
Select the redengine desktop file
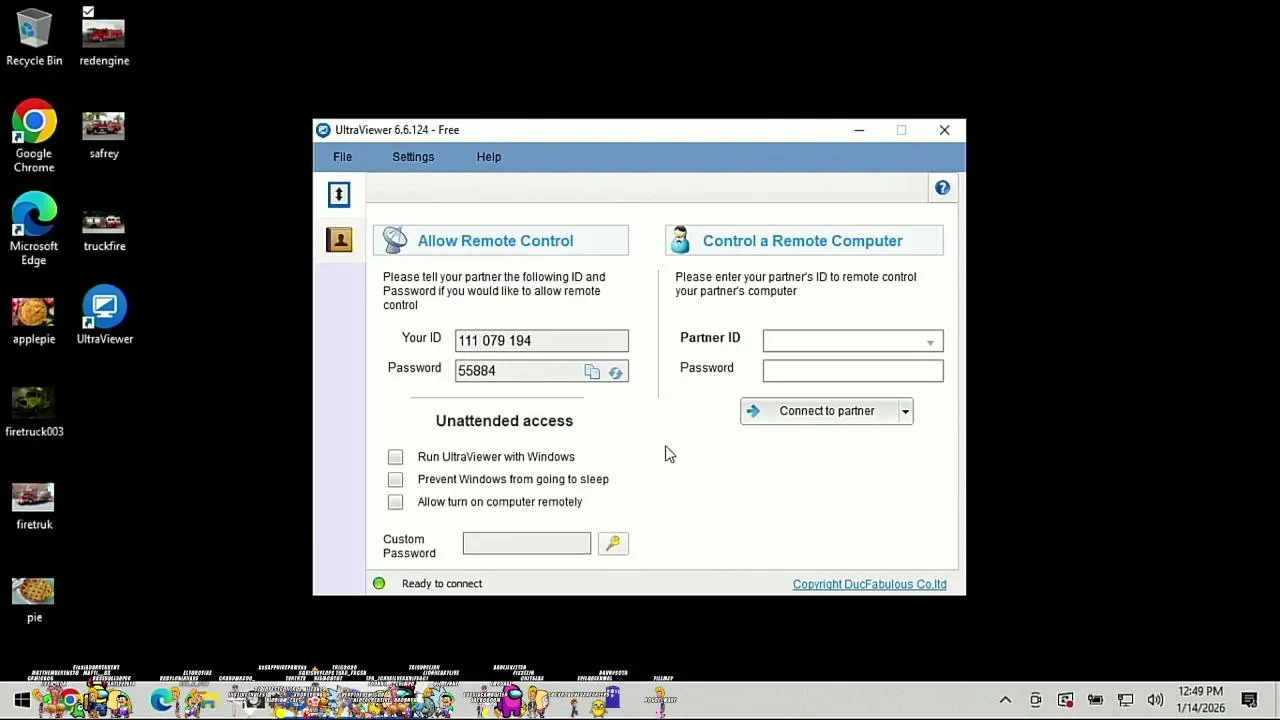click(x=104, y=38)
